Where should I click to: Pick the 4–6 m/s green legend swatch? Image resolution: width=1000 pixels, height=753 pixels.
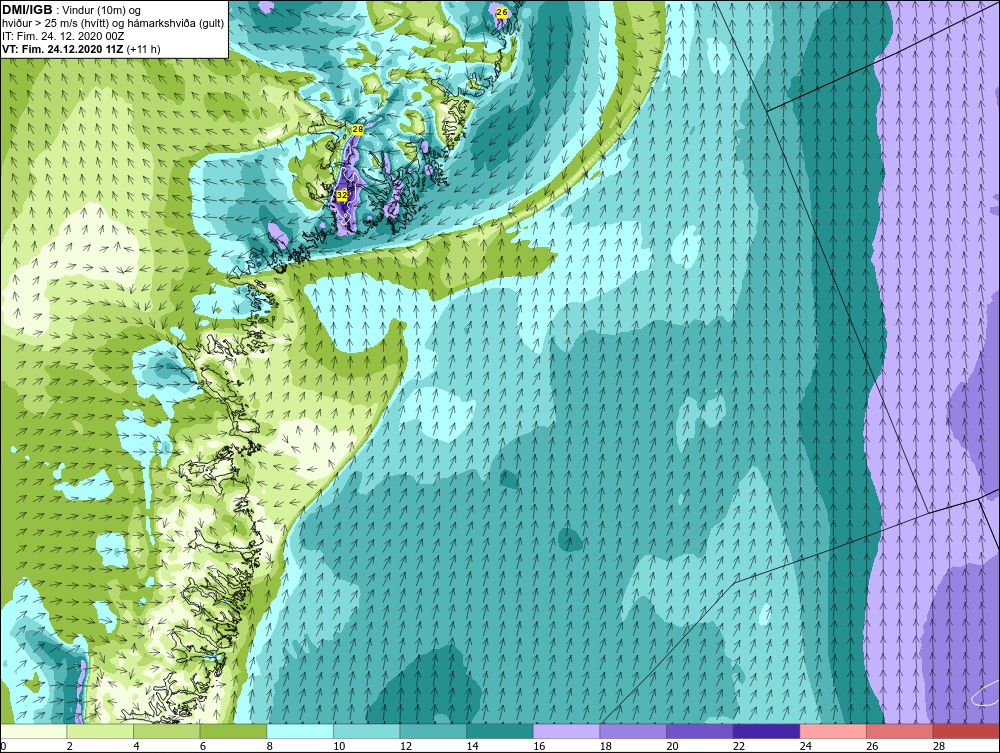tap(166, 731)
